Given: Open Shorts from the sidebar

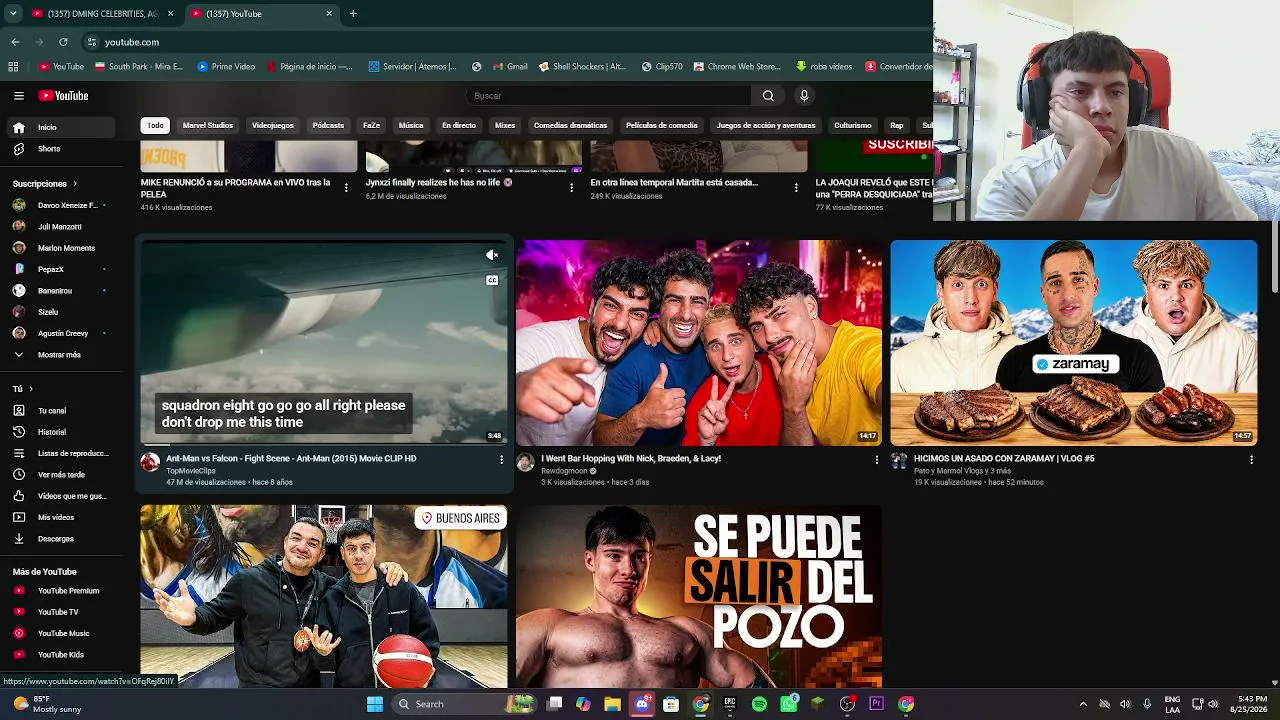Looking at the screenshot, I should (x=60, y=149).
